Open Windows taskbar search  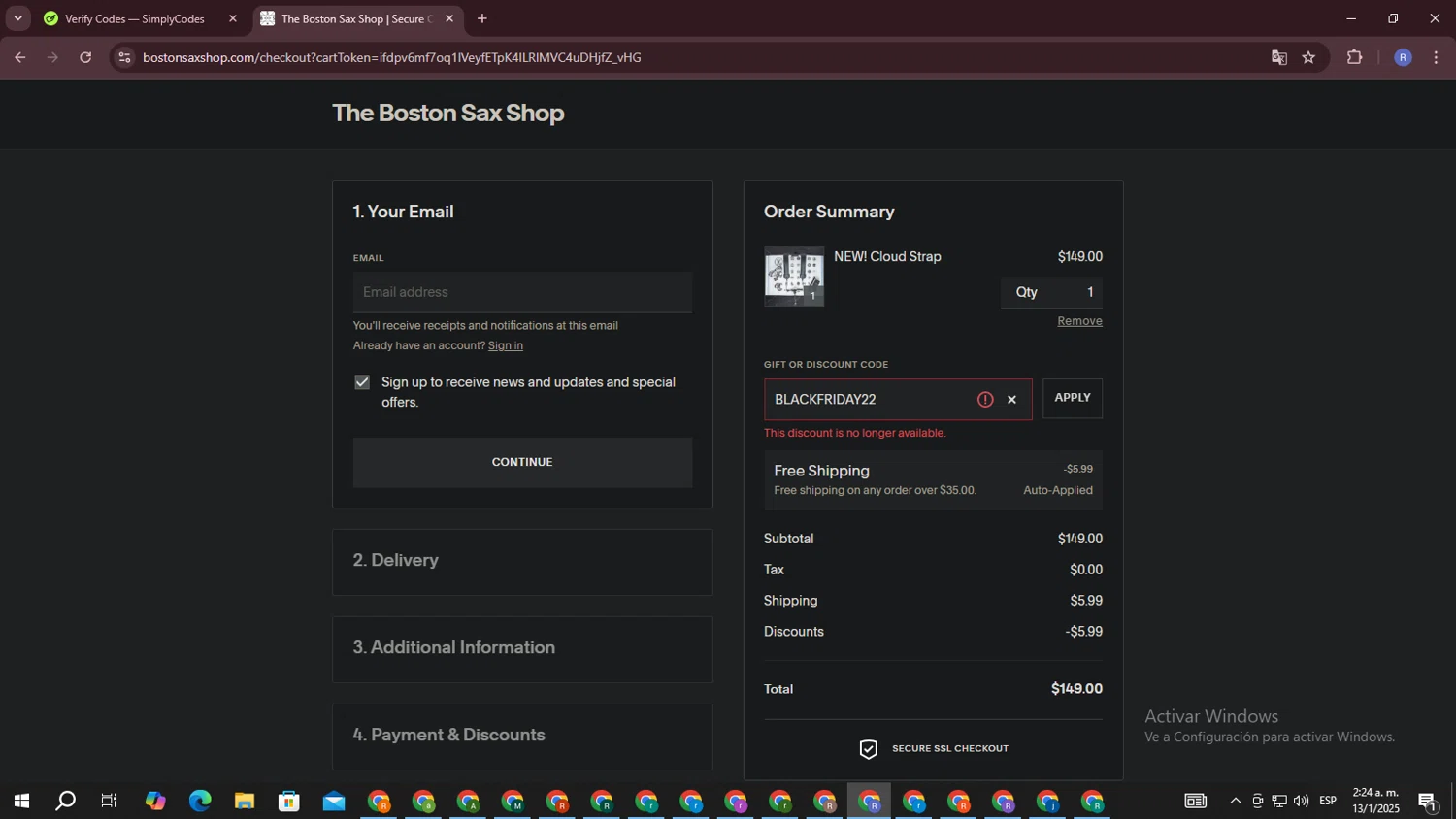point(65,802)
